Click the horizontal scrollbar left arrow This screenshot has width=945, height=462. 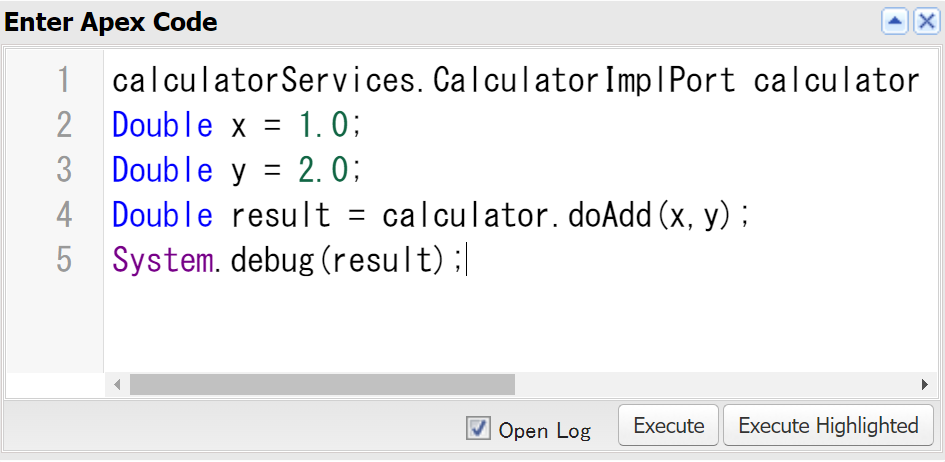(x=118, y=384)
